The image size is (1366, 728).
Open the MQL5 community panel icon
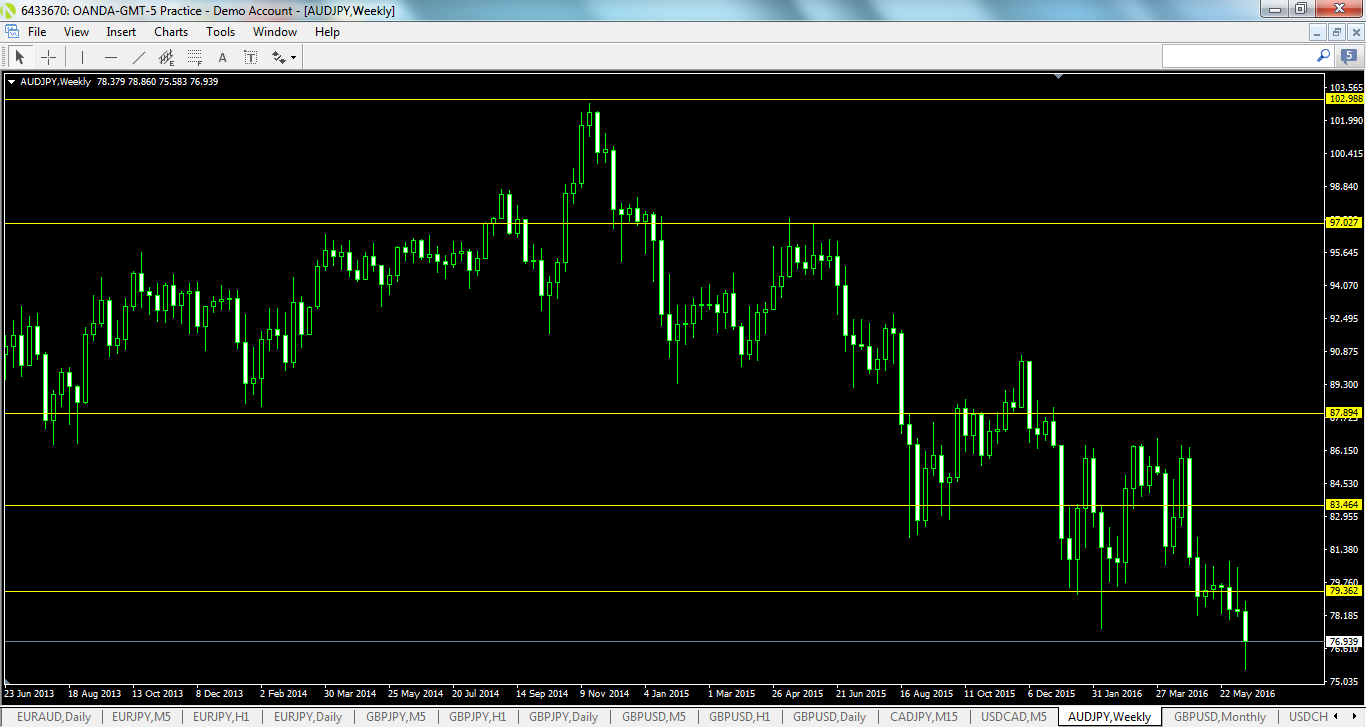(x=1345, y=57)
